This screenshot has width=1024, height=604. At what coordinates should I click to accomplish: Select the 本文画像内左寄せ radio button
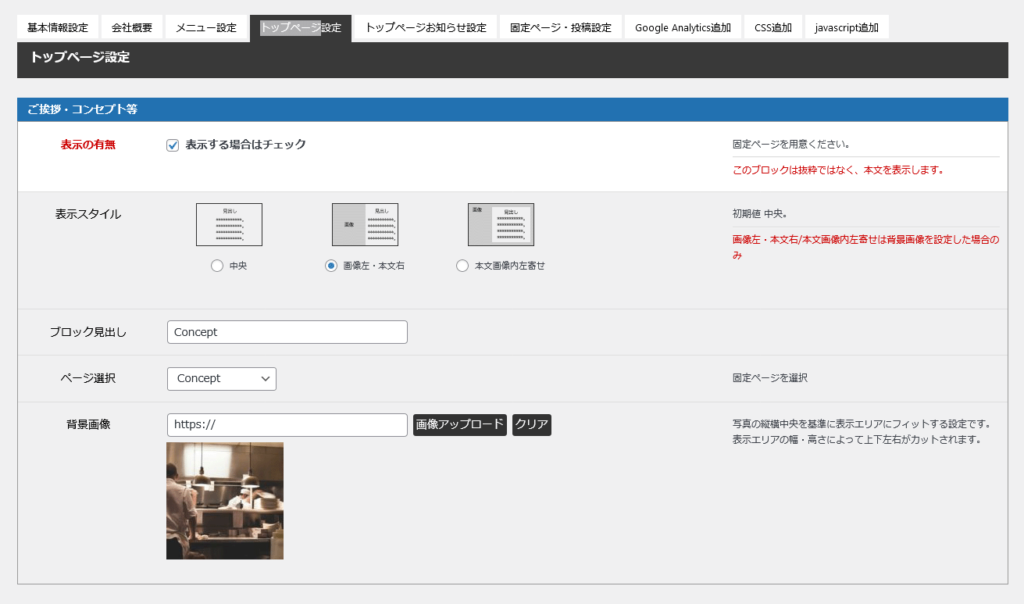click(462, 266)
